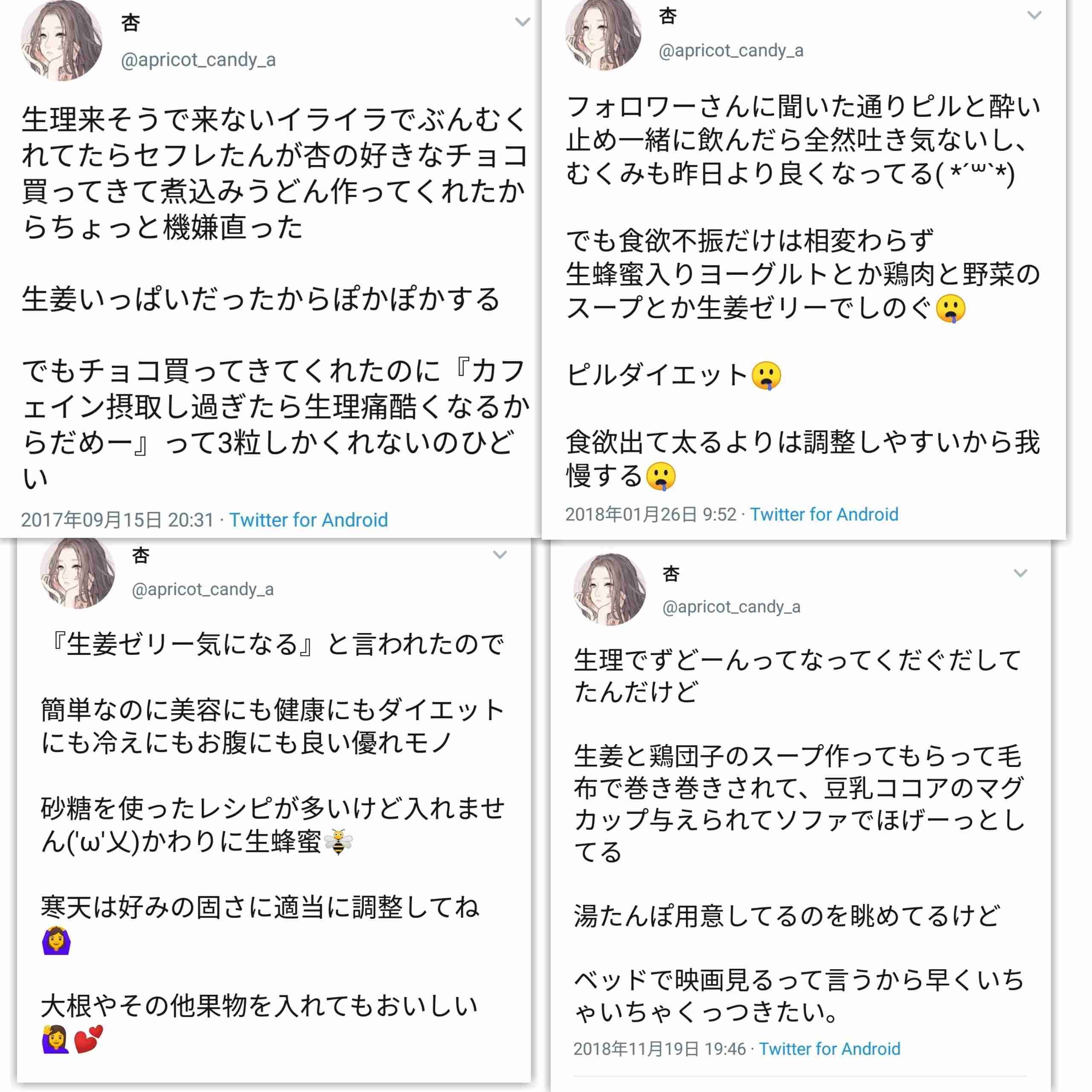The width and height of the screenshot is (1092, 1092).
Task: Expand the top-right tweet's options chevron
Action: click(1034, 15)
